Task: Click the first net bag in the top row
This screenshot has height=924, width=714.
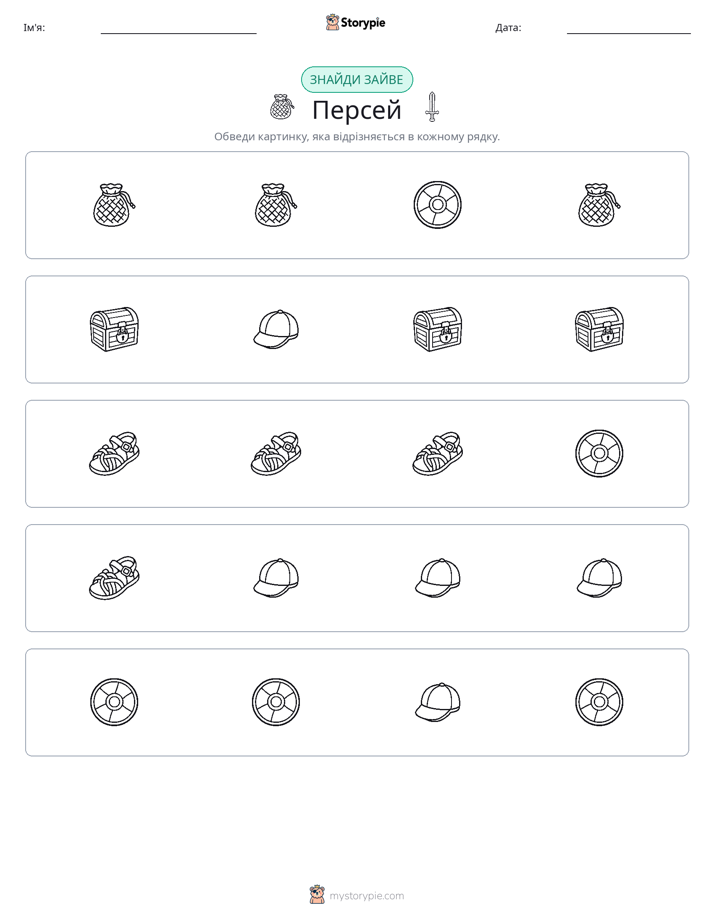Action: tap(114, 204)
